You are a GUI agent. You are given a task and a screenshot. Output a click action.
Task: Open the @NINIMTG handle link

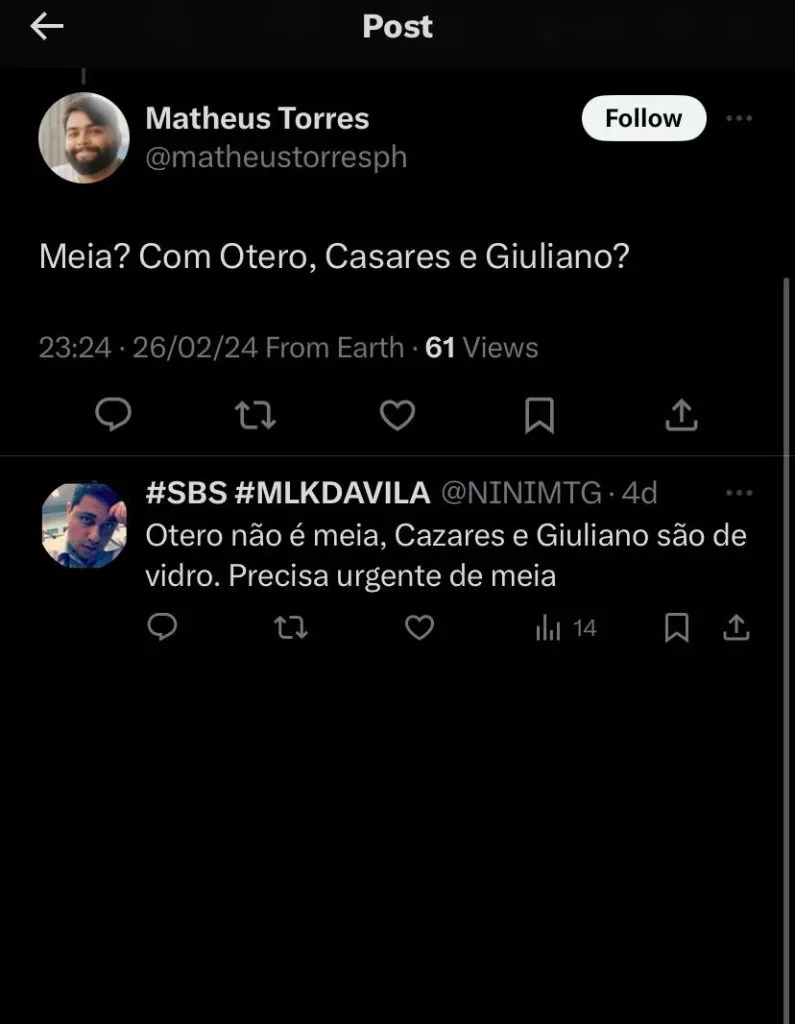[x=521, y=493]
